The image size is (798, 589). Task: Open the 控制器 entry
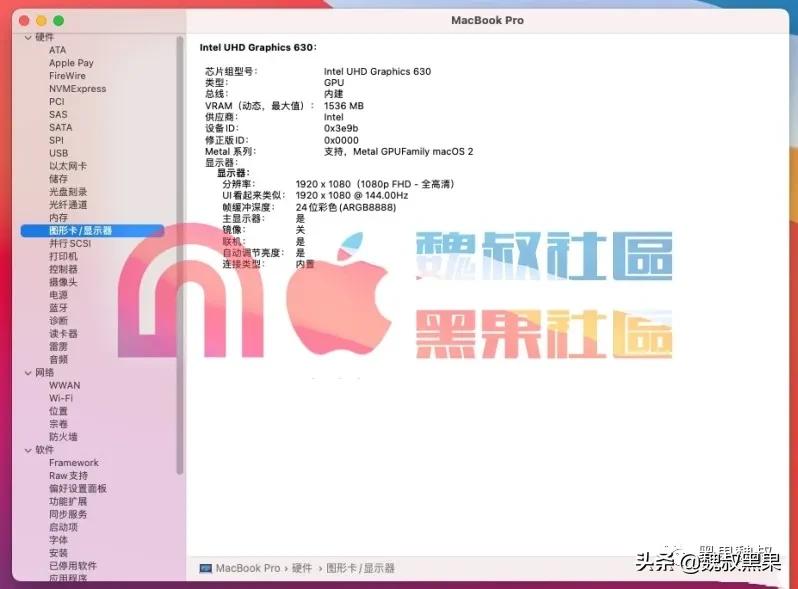pos(63,269)
